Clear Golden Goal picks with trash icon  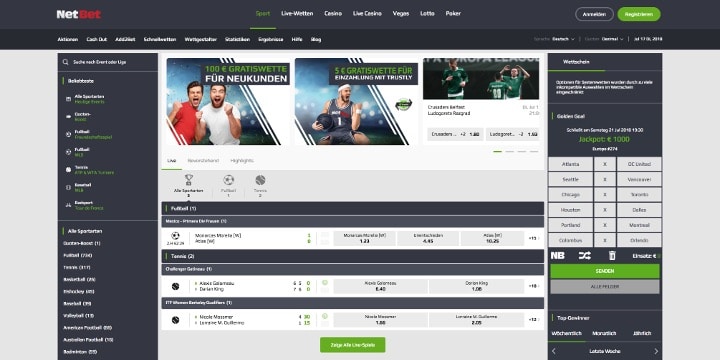(x=612, y=256)
